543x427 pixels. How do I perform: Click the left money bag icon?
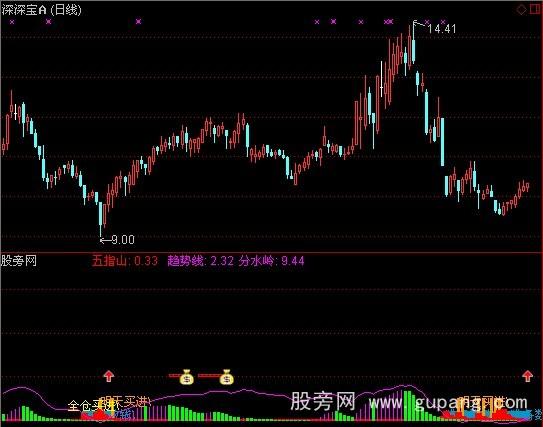click(x=187, y=377)
